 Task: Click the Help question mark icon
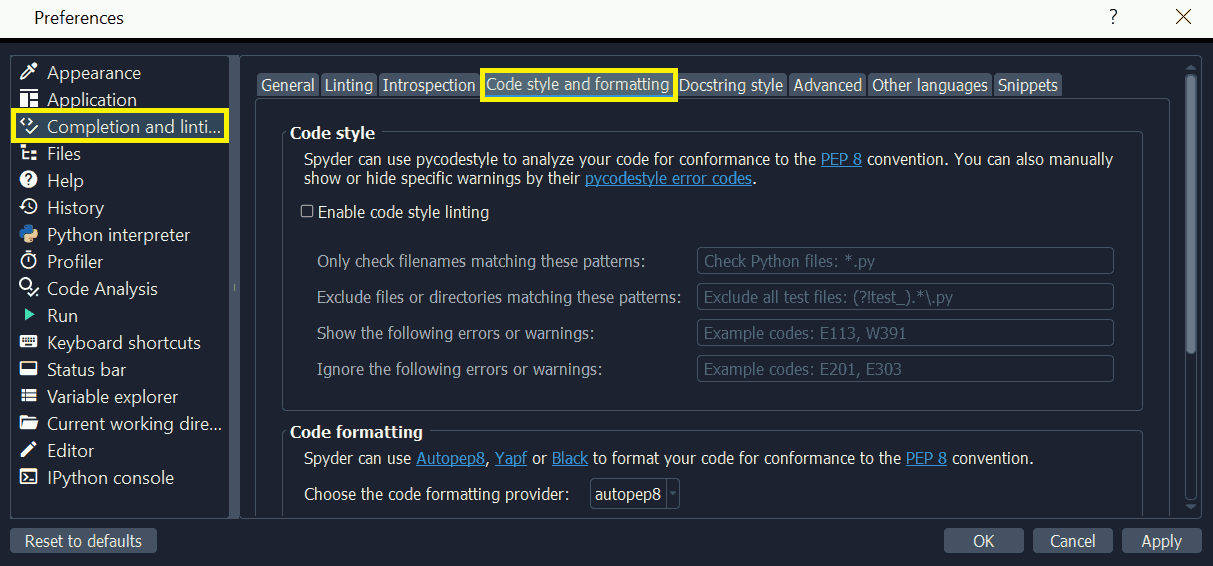pyautogui.click(x=29, y=180)
